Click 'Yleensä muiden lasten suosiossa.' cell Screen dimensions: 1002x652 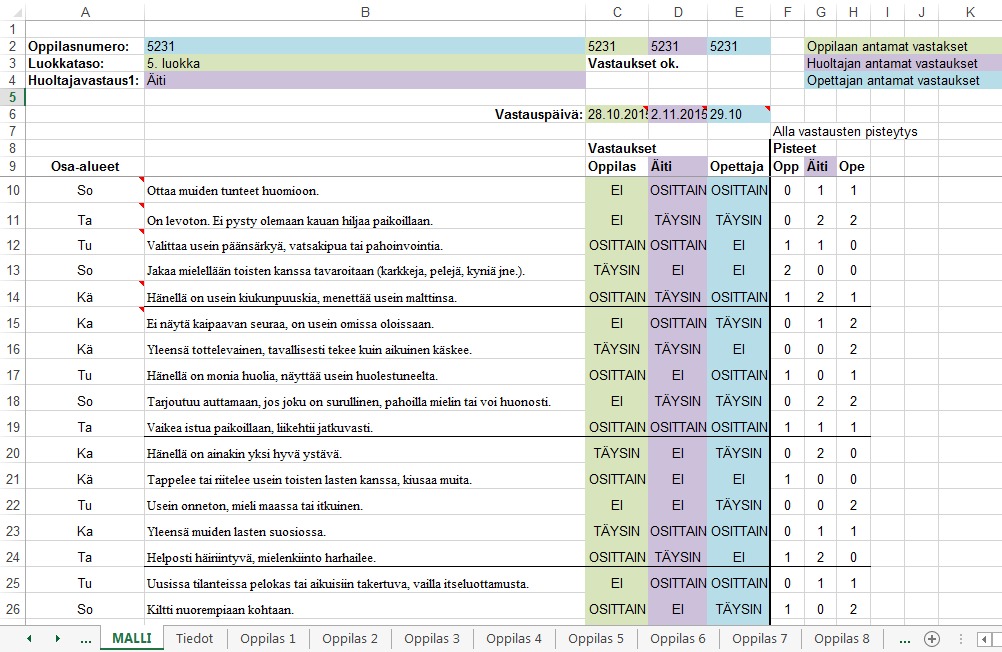(365, 531)
